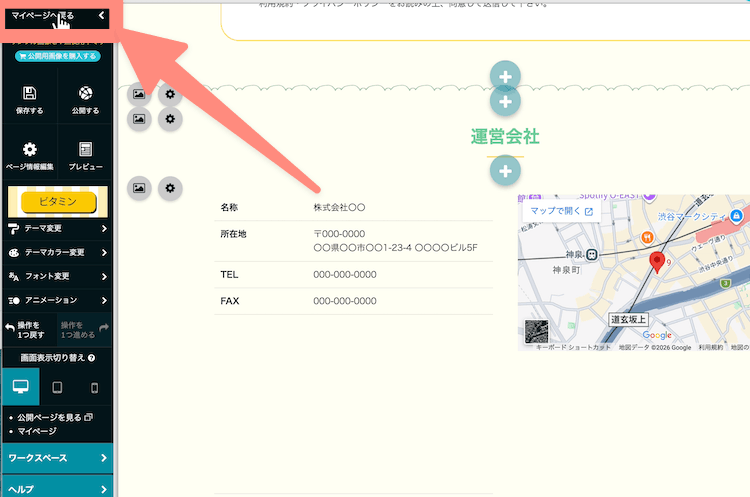This screenshot has width=750, height=497.
Task: Open the マイページ link in sidebar
Action: click(37, 431)
